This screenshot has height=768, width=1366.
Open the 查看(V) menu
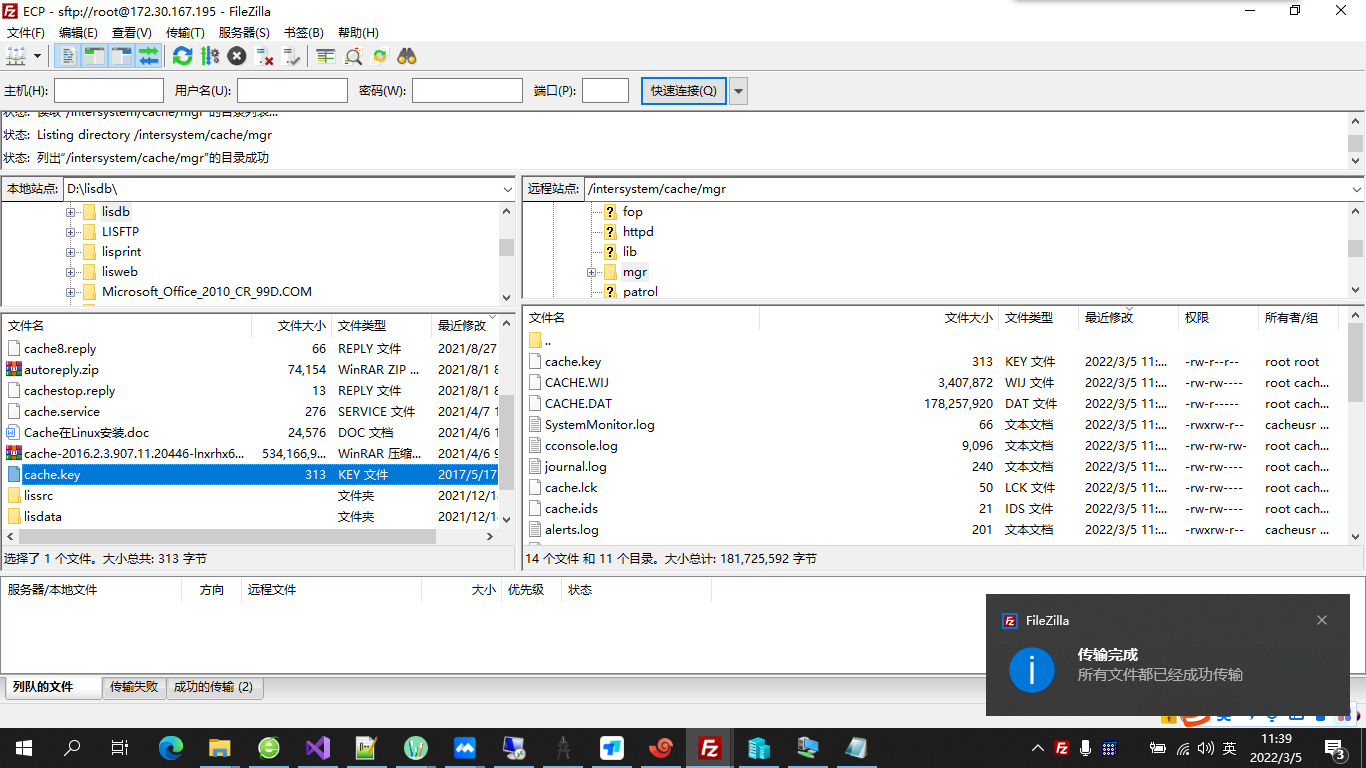pos(131,33)
